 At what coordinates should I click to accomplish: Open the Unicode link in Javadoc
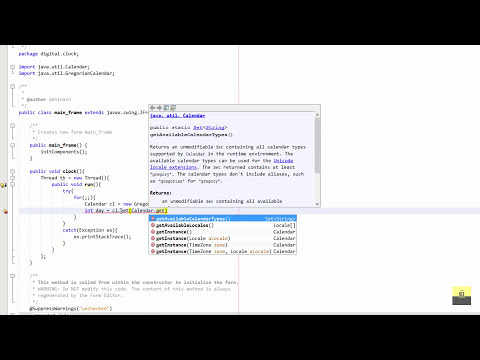click(x=283, y=161)
